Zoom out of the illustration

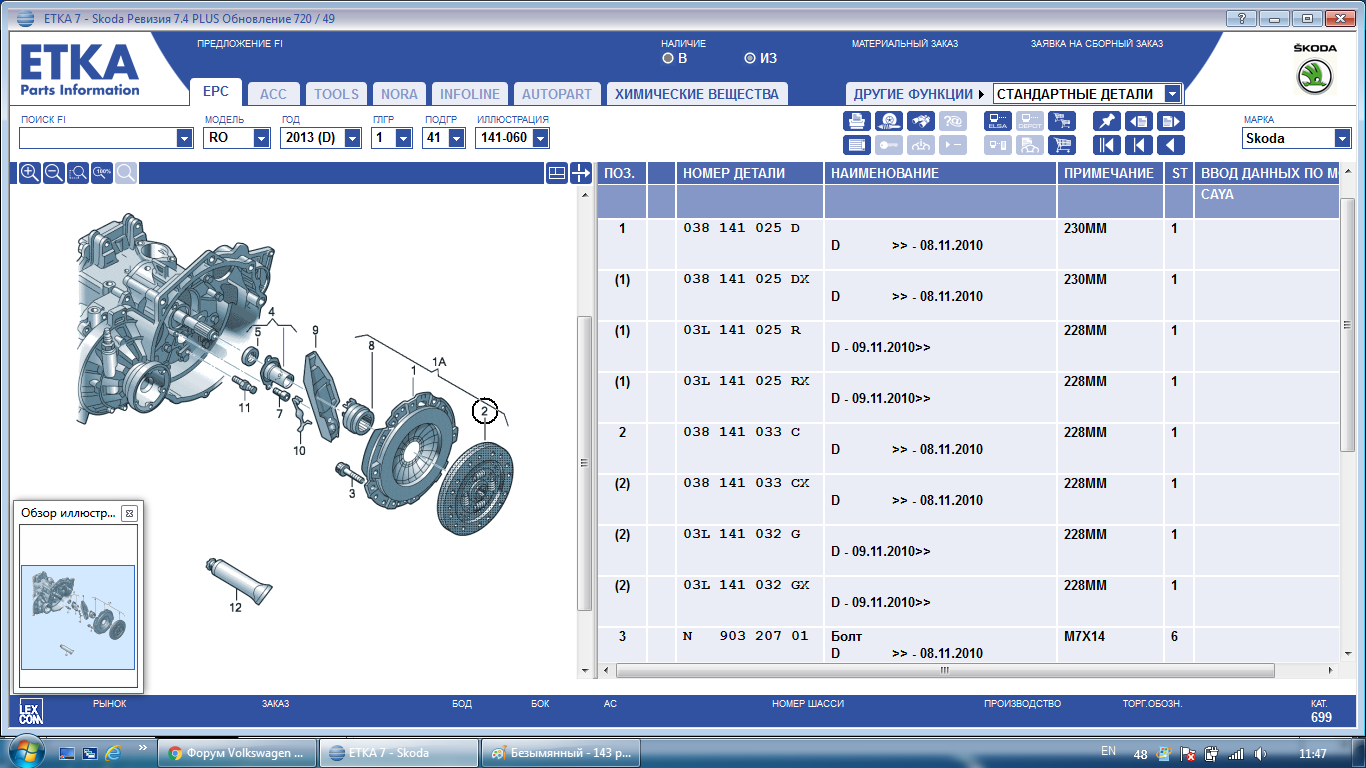54,173
